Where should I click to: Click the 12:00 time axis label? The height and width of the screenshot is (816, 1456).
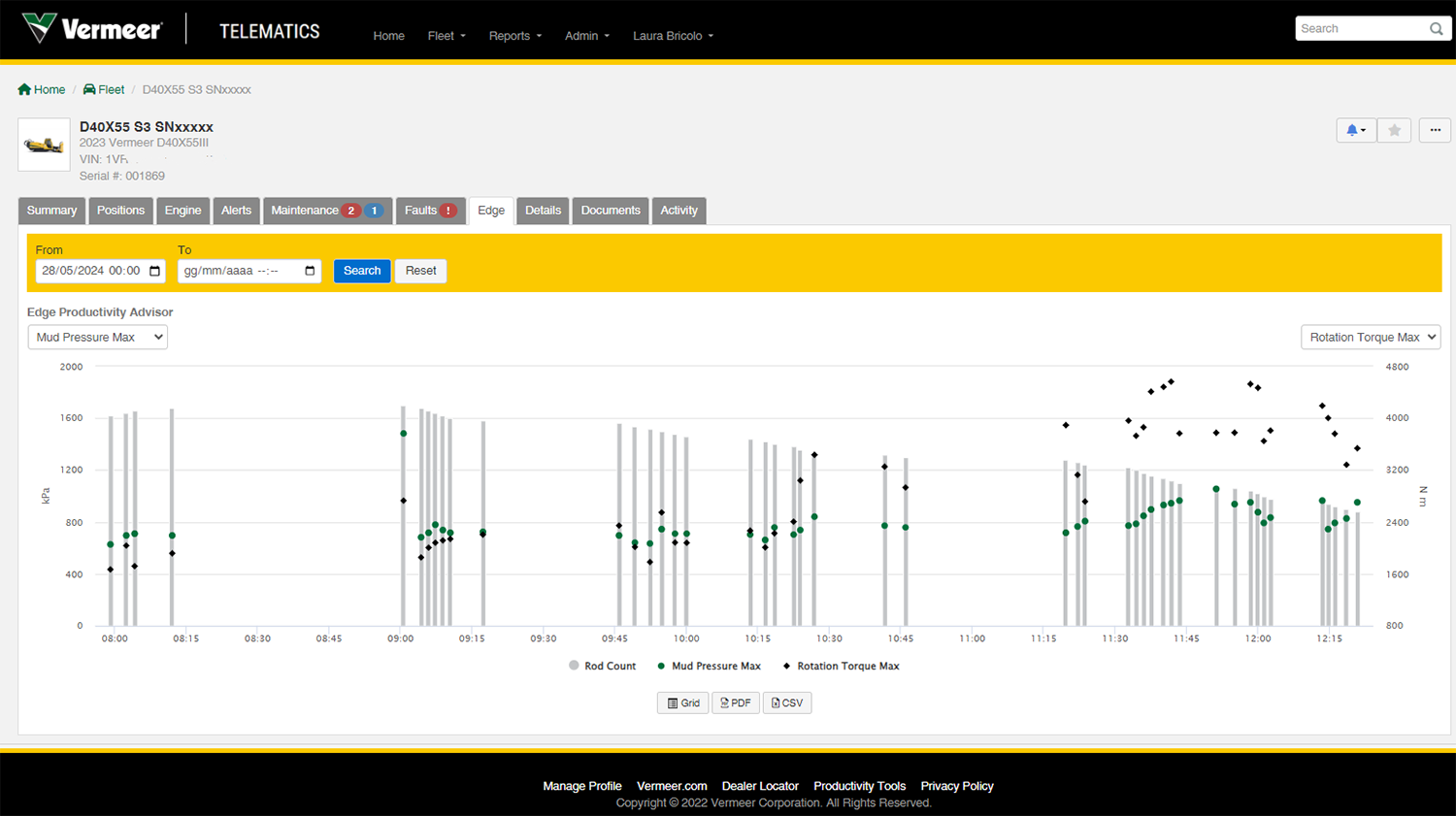click(1258, 638)
